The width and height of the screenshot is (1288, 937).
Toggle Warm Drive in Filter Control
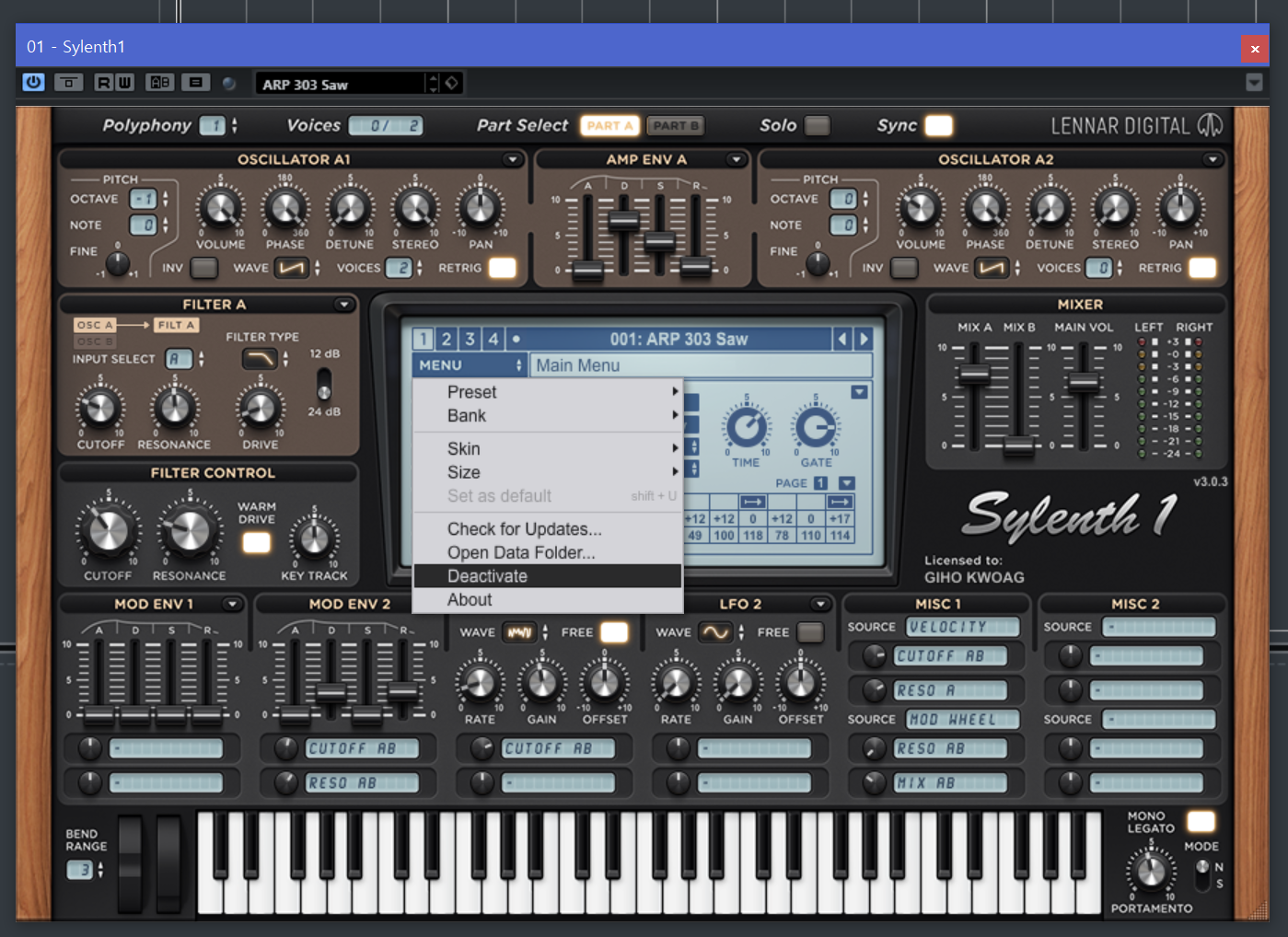click(x=256, y=542)
